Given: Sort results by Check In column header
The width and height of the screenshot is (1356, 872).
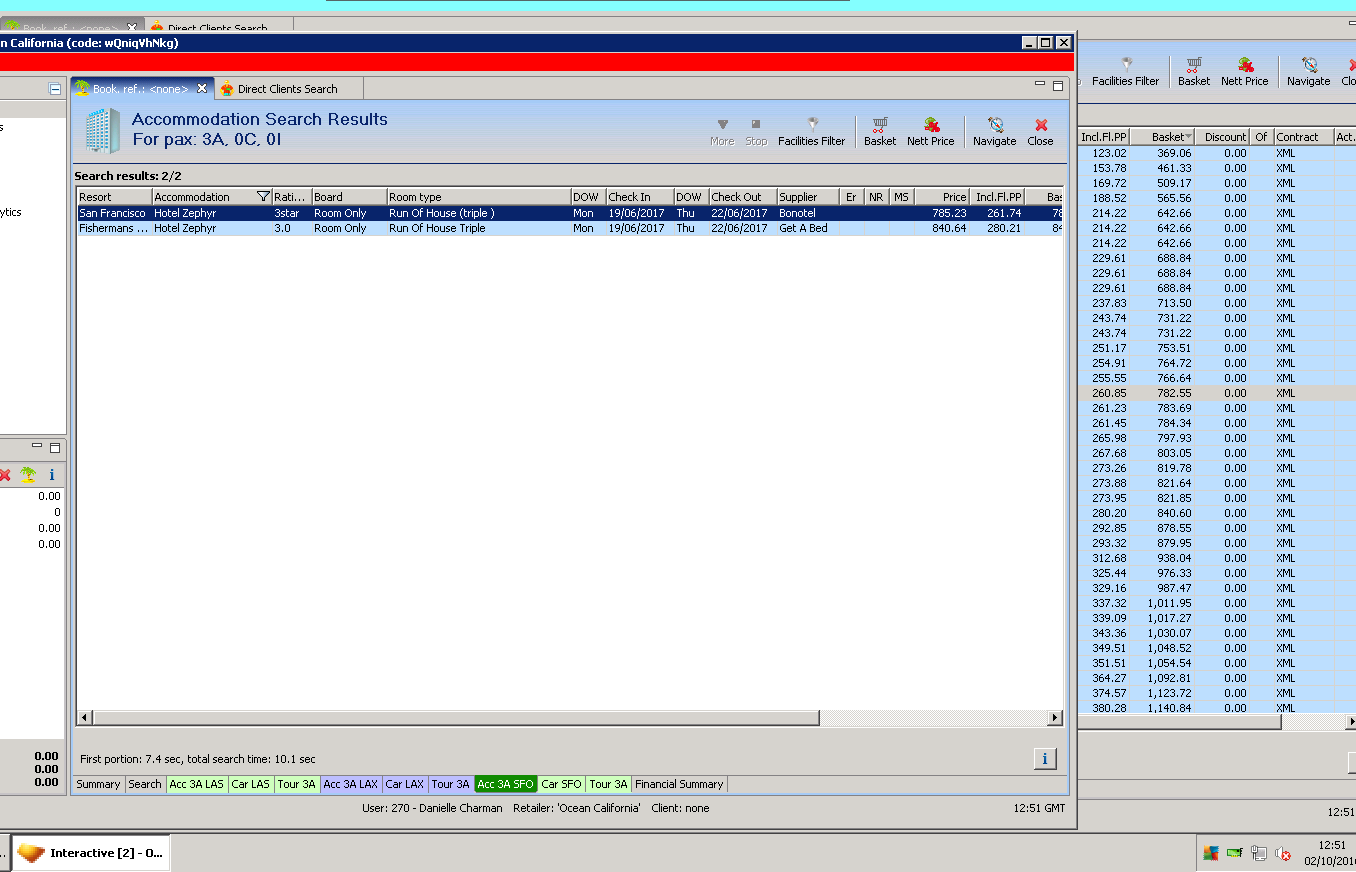Looking at the screenshot, I should click(x=639, y=197).
